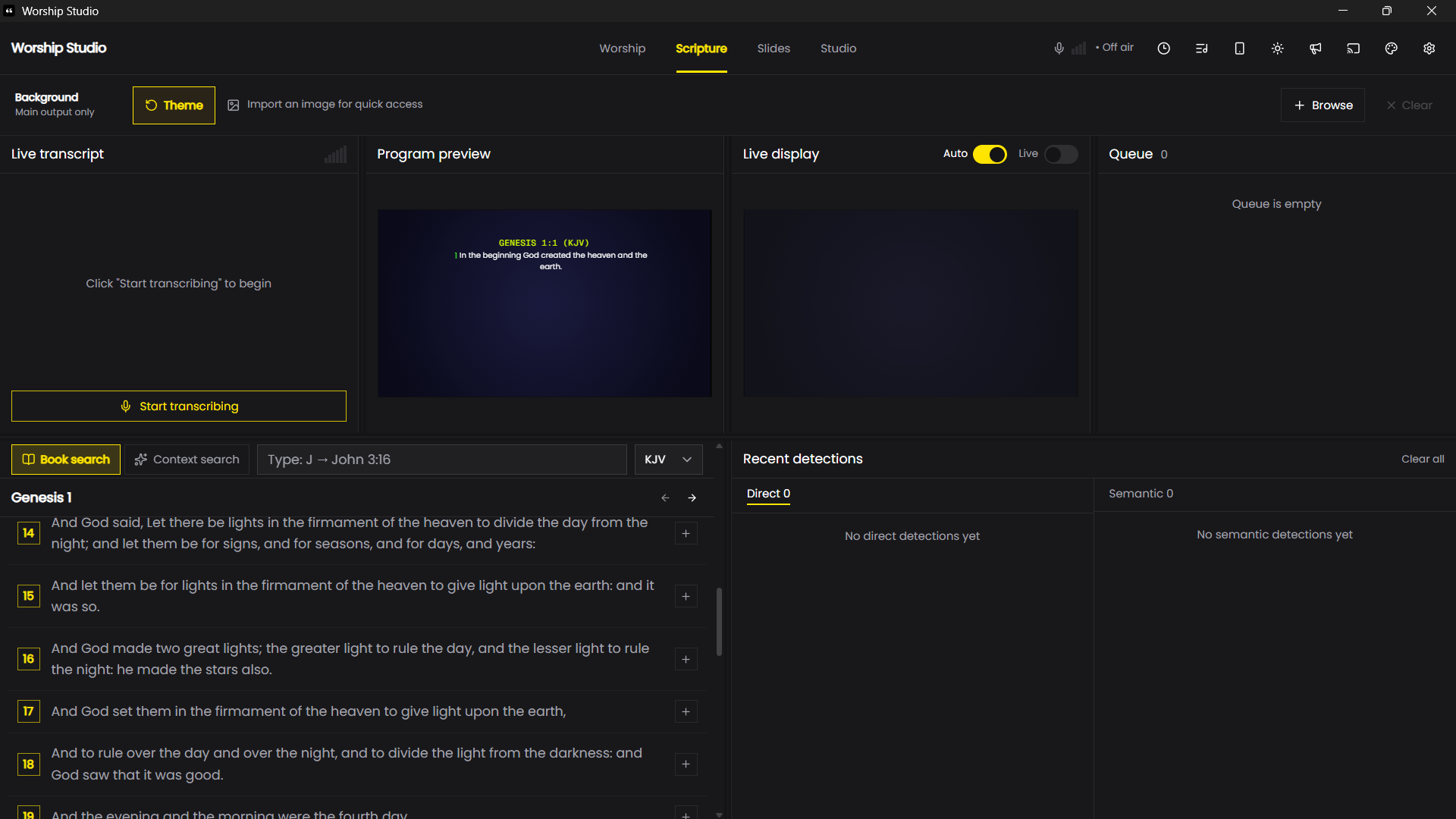Image resolution: width=1456 pixels, height=819 pixels.
Task: Click the Program preview slide thumbnail
Action: point(544,303)
